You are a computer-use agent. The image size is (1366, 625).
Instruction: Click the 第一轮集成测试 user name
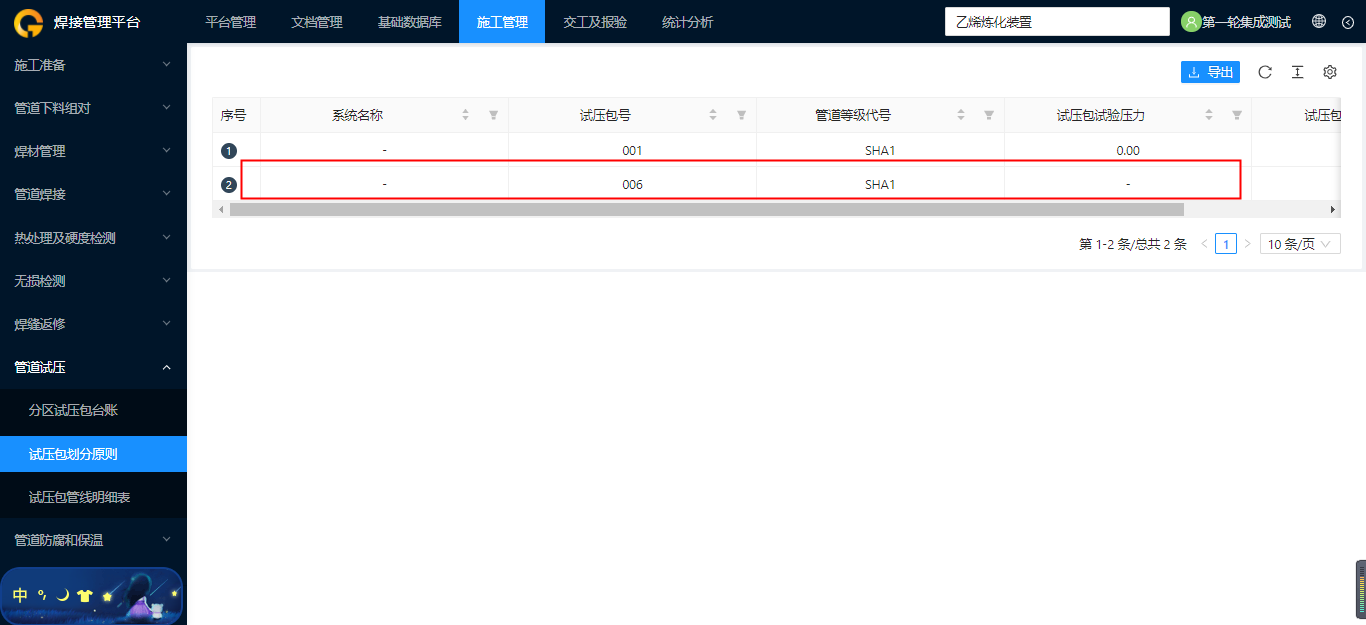pyautogui.click(x=1246, y=22)
